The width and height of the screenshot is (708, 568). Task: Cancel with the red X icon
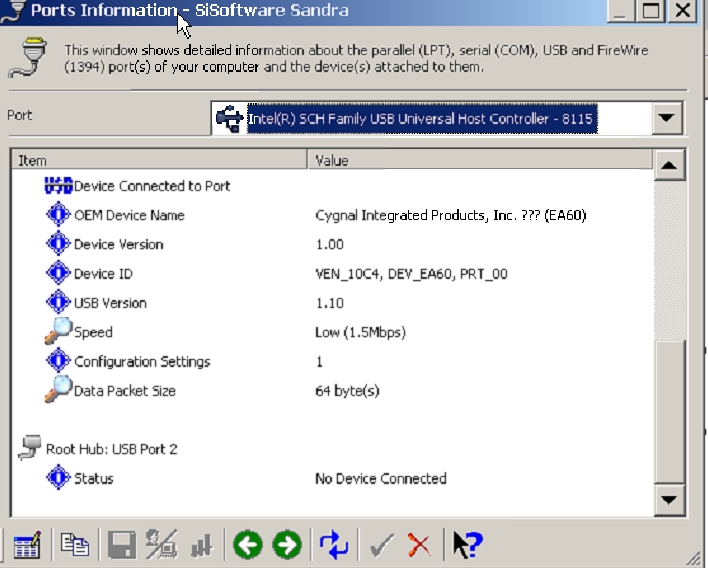click(419, 545)
